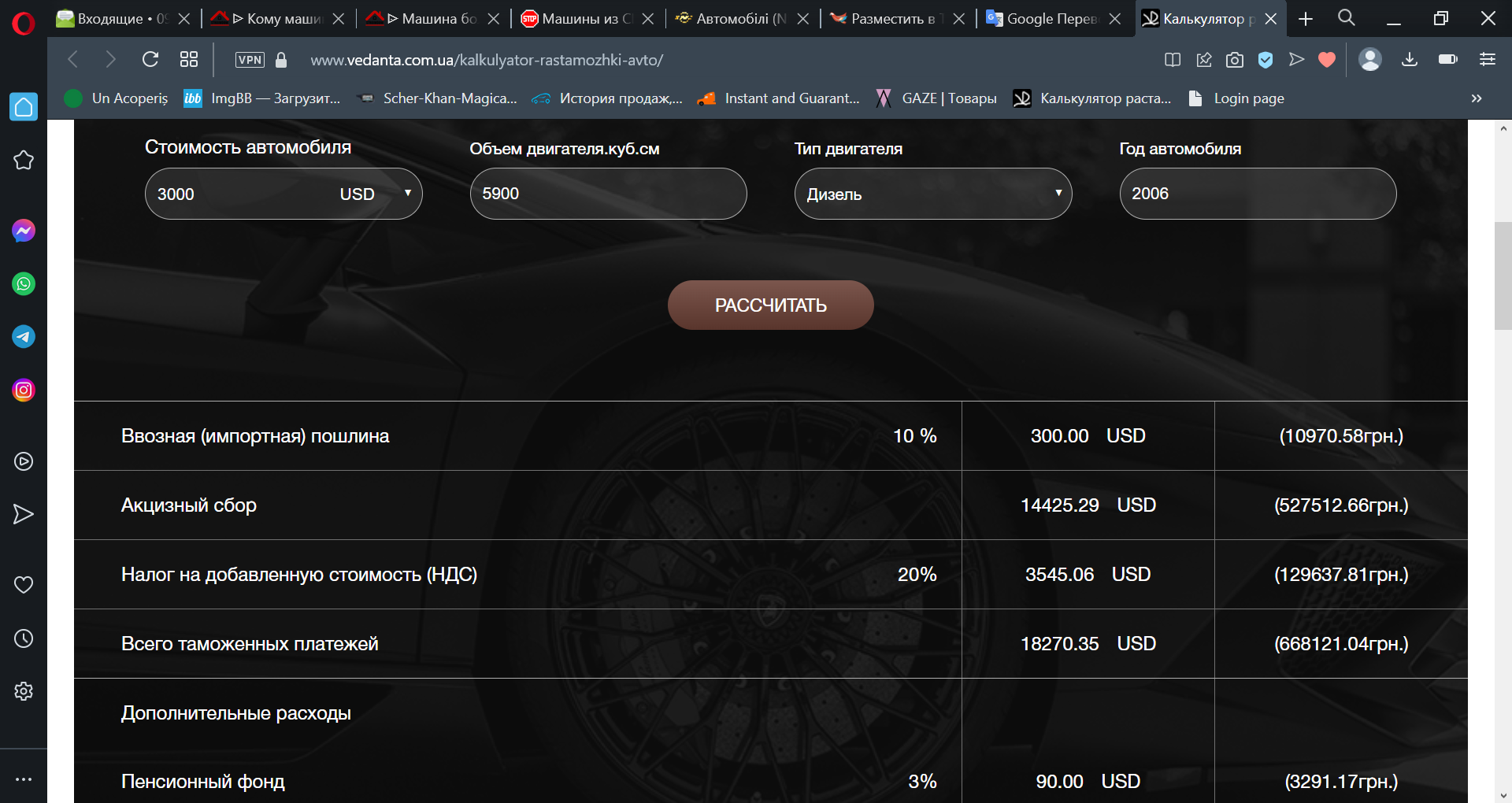
Task: Open the GAZE | Товары bookmark
Action: click(x=936, y=98)
